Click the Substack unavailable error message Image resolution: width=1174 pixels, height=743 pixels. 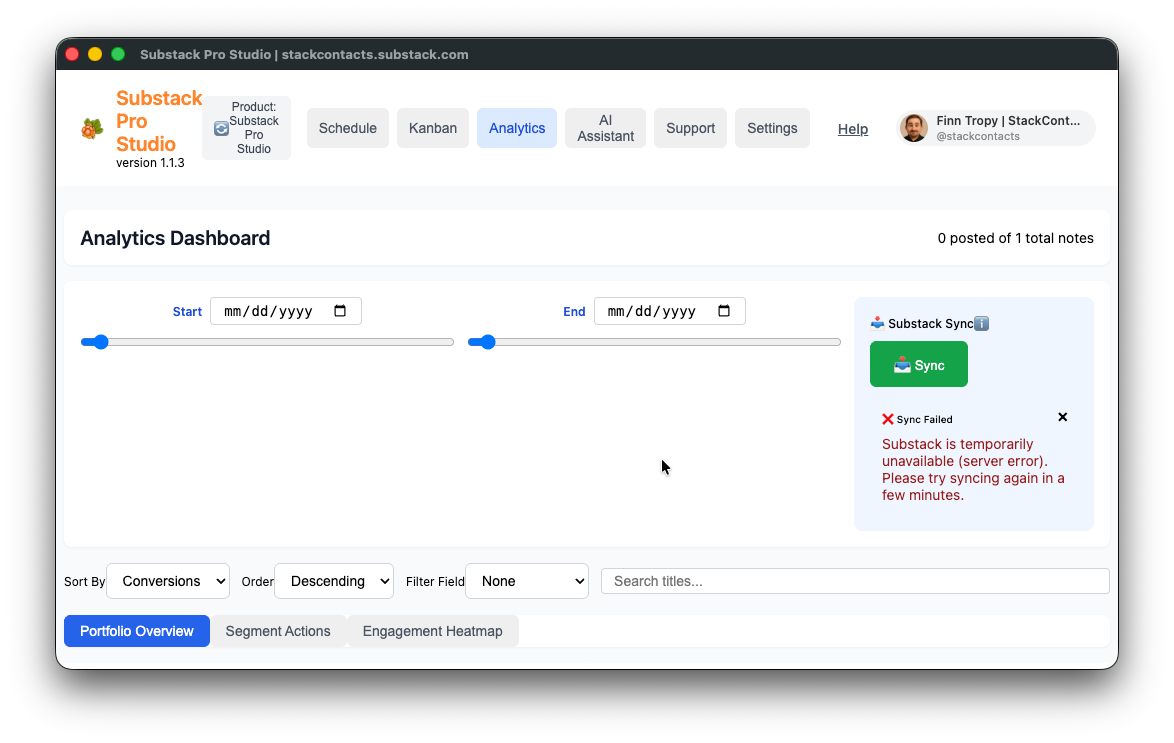[x=973, y=470]
